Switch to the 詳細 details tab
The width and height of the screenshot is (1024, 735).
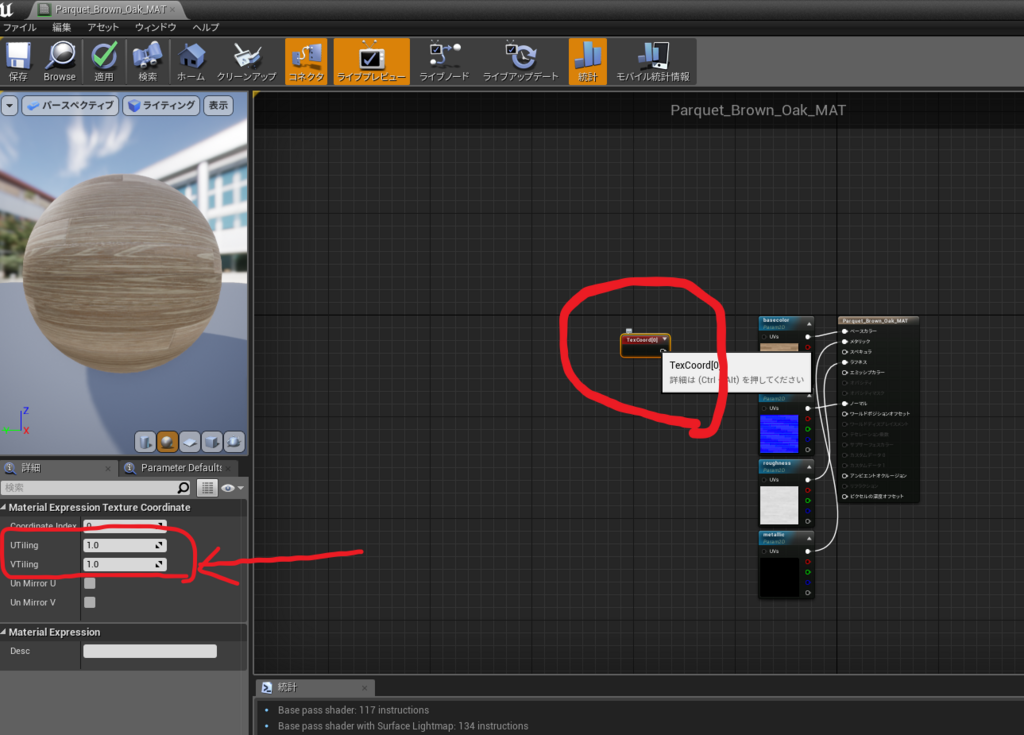[31, 468]
